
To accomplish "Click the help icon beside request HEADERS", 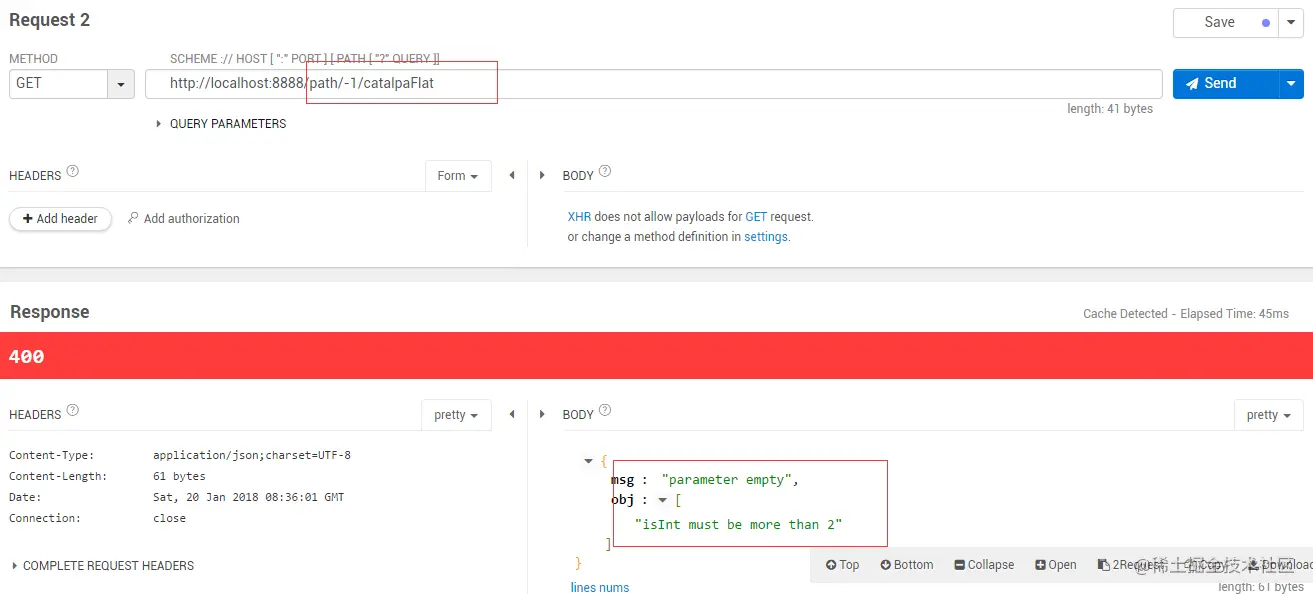I will click(x=73, y=172).
